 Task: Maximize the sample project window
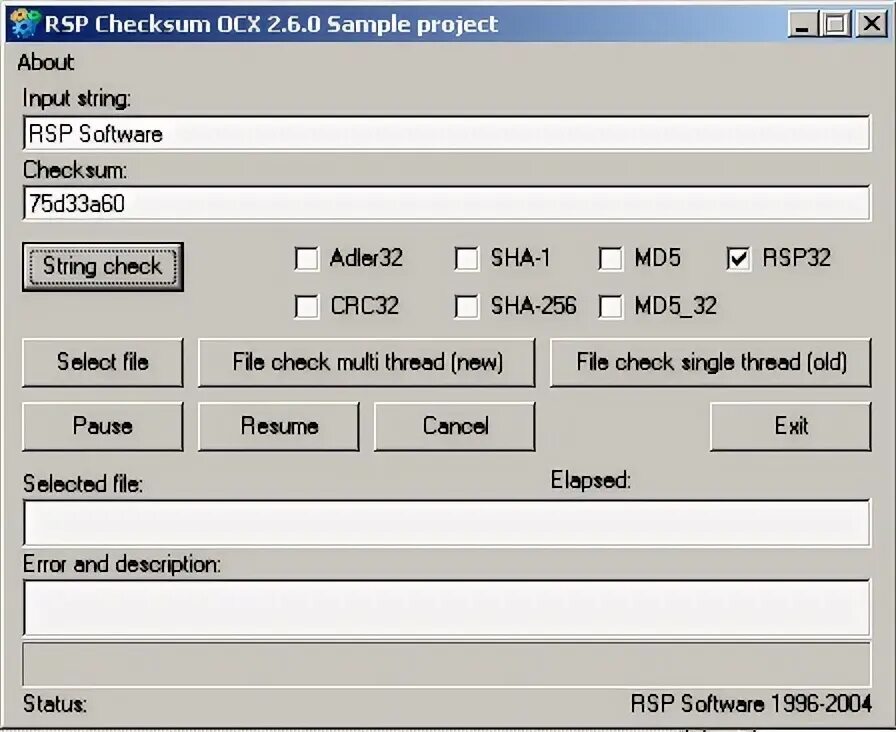click(x=836, y=25)
